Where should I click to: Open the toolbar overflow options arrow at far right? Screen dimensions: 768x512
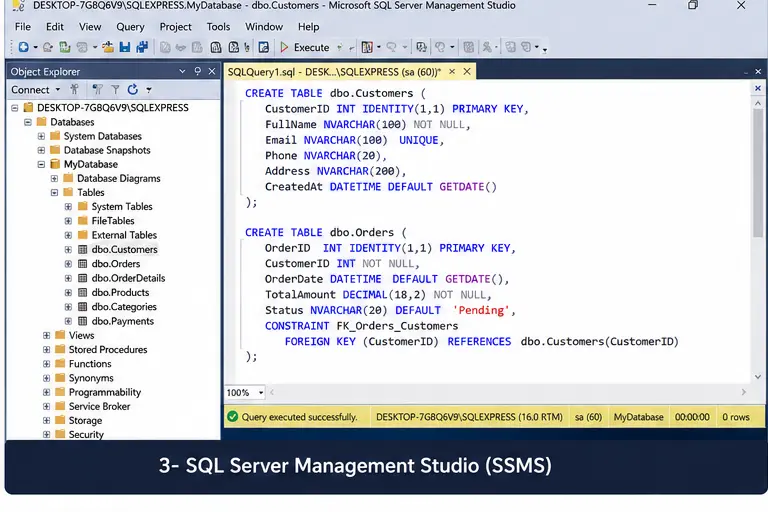point(544,49)
